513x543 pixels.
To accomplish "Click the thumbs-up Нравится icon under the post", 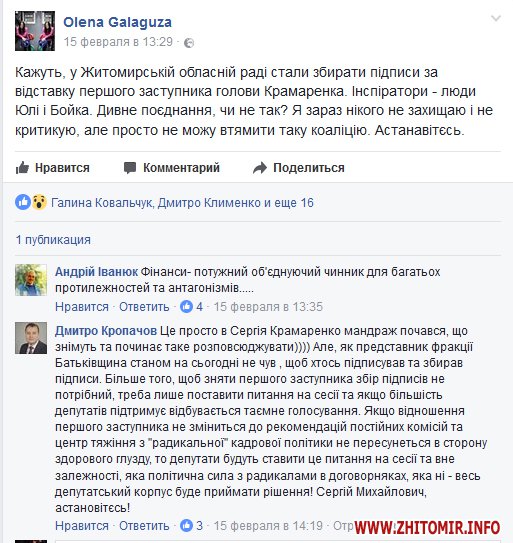I will 22,168.
